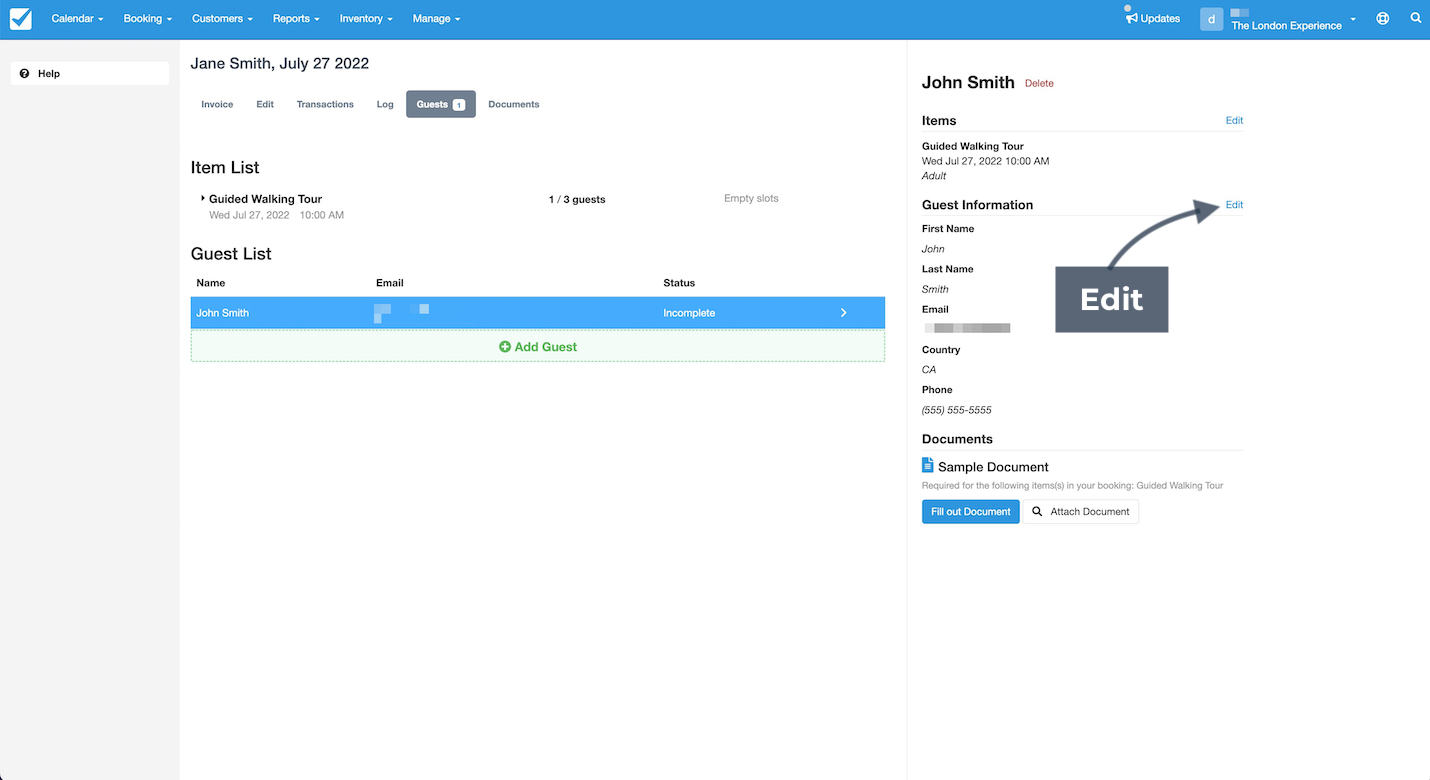
Task: Click the globe language icon
Action: pos(1382,19)
